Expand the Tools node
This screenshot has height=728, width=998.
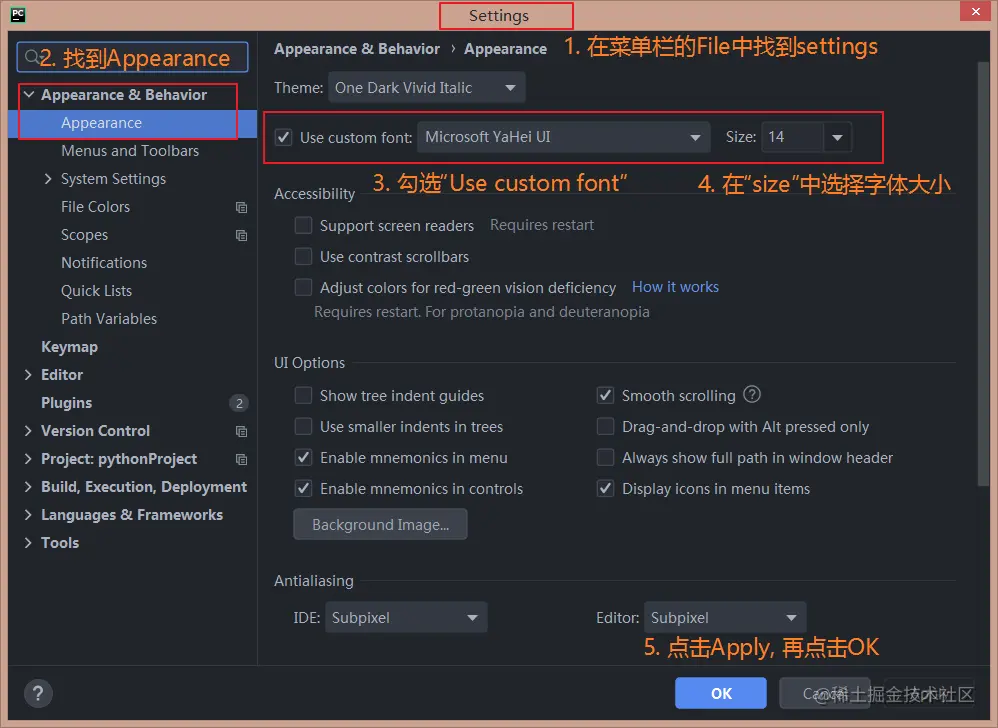28,543
